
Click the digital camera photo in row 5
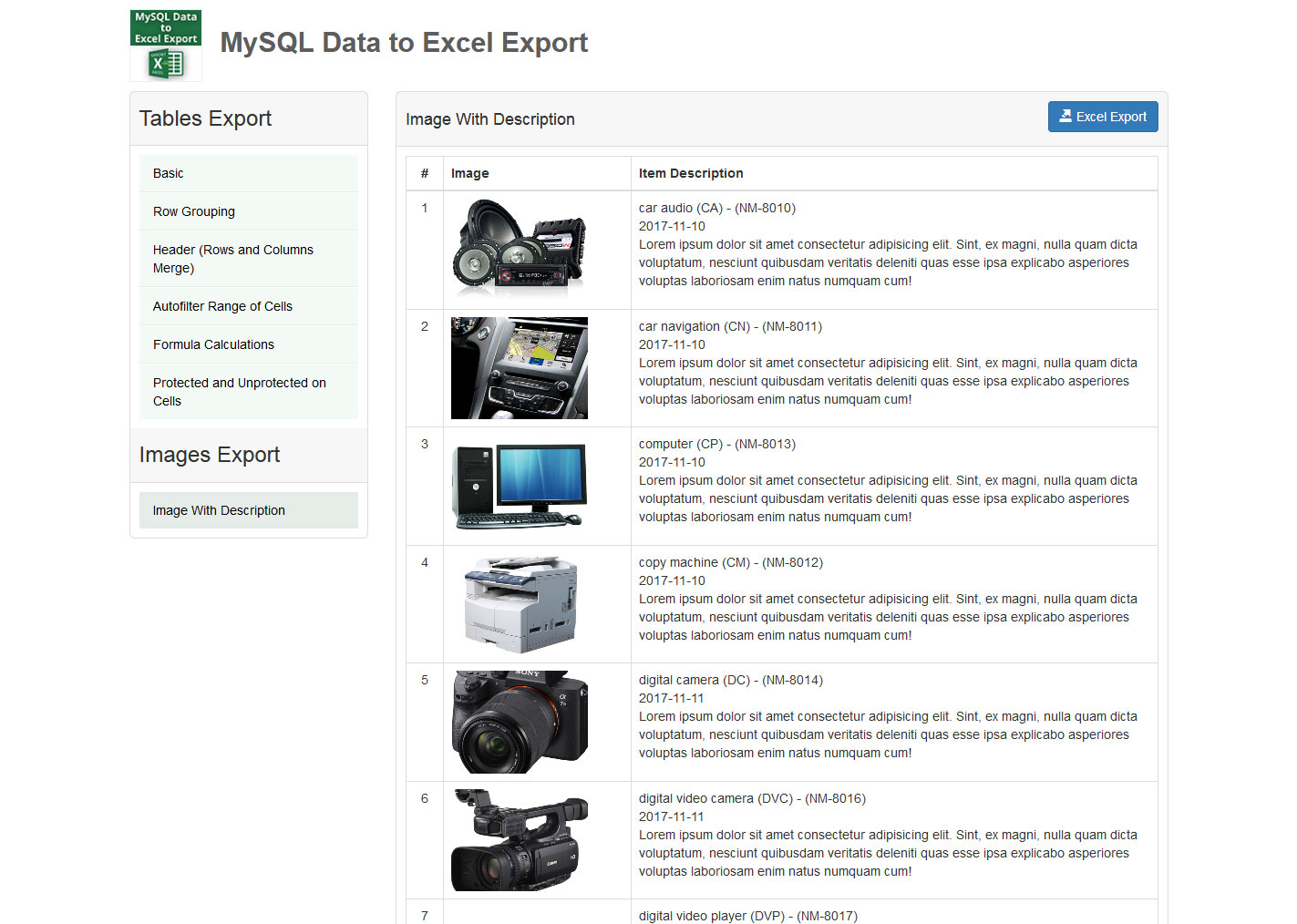(519, 722)
